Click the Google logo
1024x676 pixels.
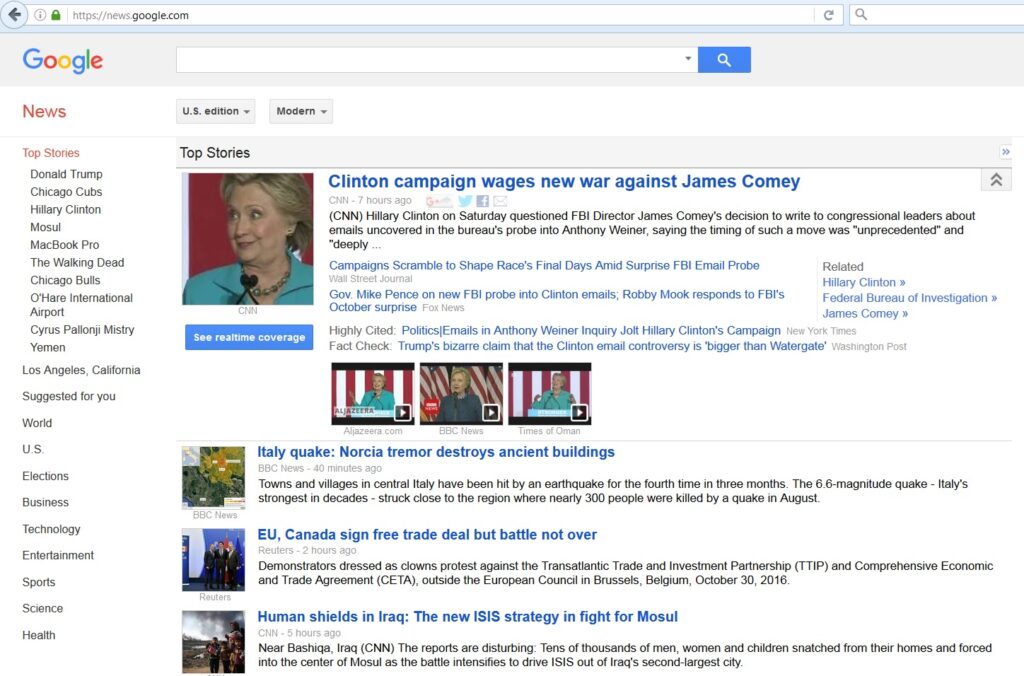[x=63, y=61]
